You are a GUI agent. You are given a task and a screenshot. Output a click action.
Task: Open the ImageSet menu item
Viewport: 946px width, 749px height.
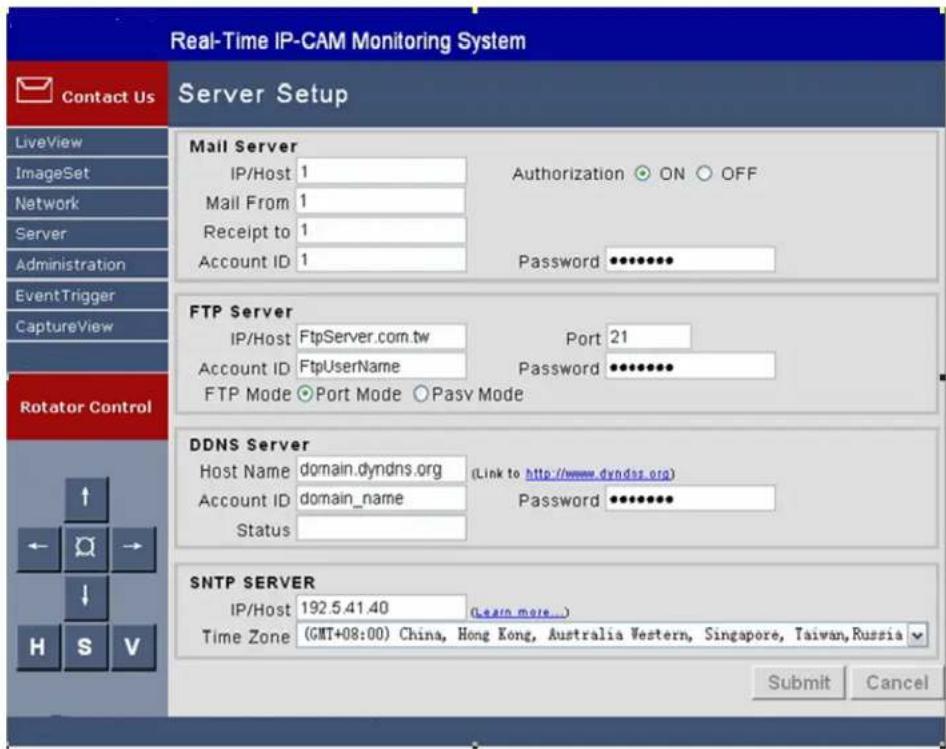coord(87,173)
